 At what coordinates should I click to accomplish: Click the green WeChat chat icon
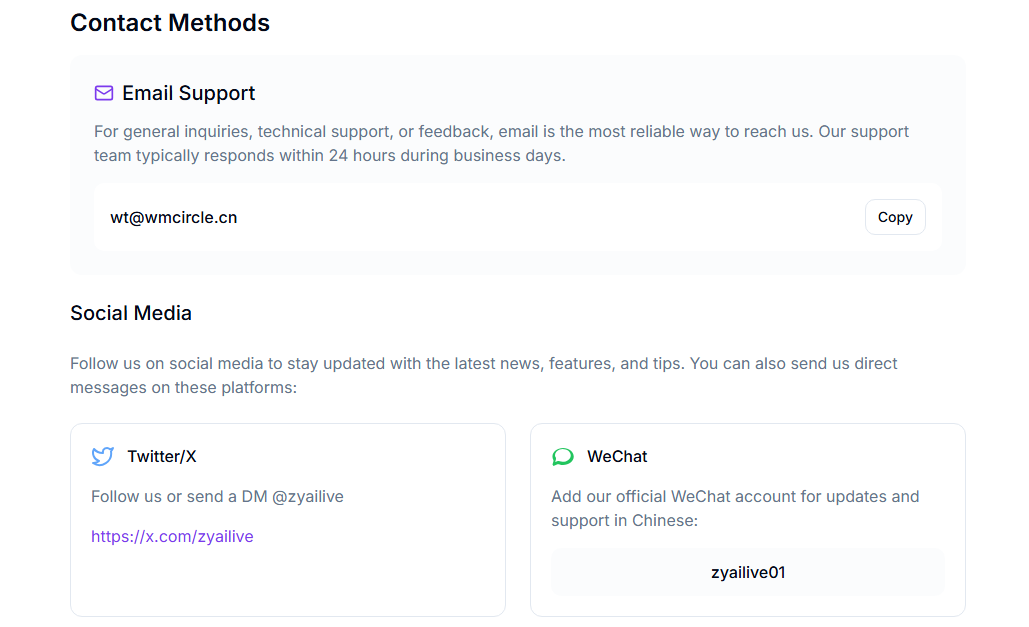563,457
